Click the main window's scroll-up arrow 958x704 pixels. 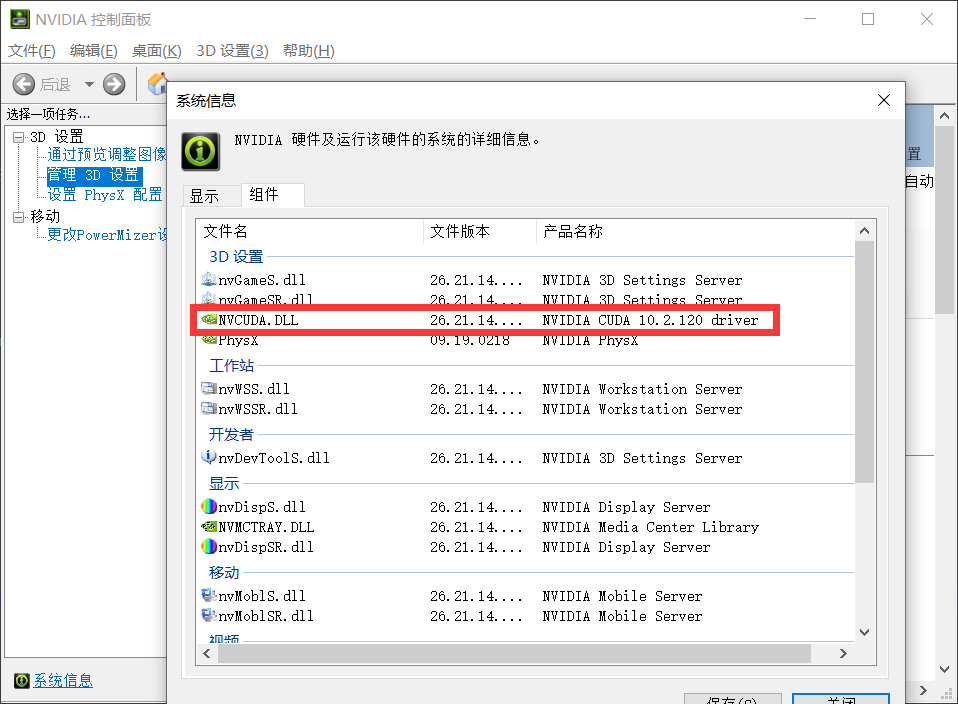[944, 116]
